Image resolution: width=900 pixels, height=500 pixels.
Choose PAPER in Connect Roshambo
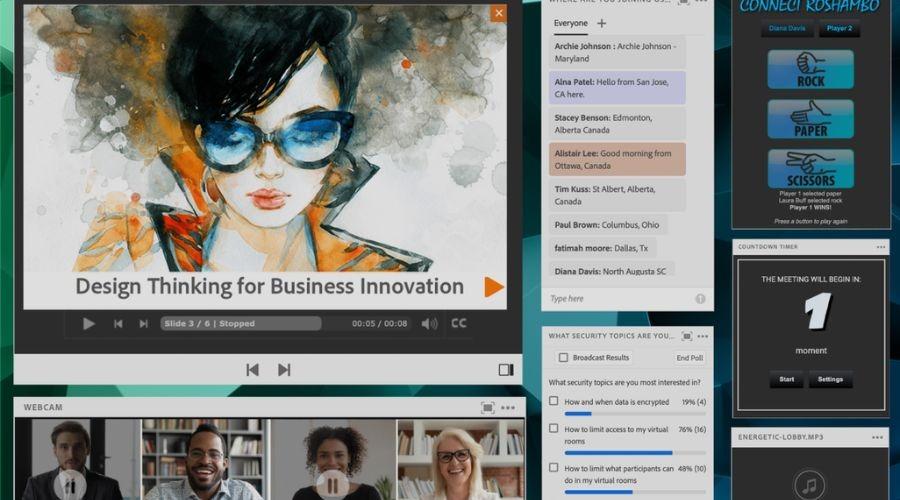click(x=810, y=119)
